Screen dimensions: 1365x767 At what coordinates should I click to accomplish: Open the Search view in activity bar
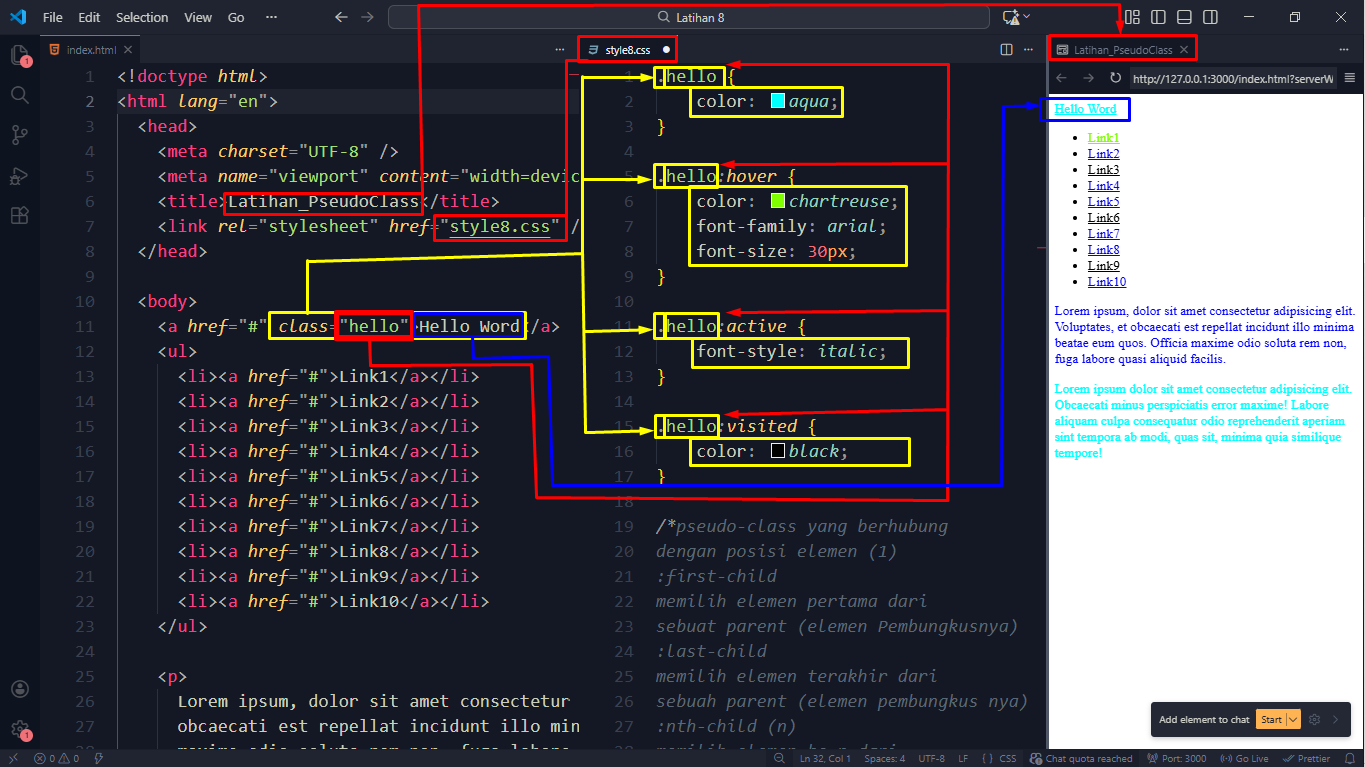pos(19,94)
